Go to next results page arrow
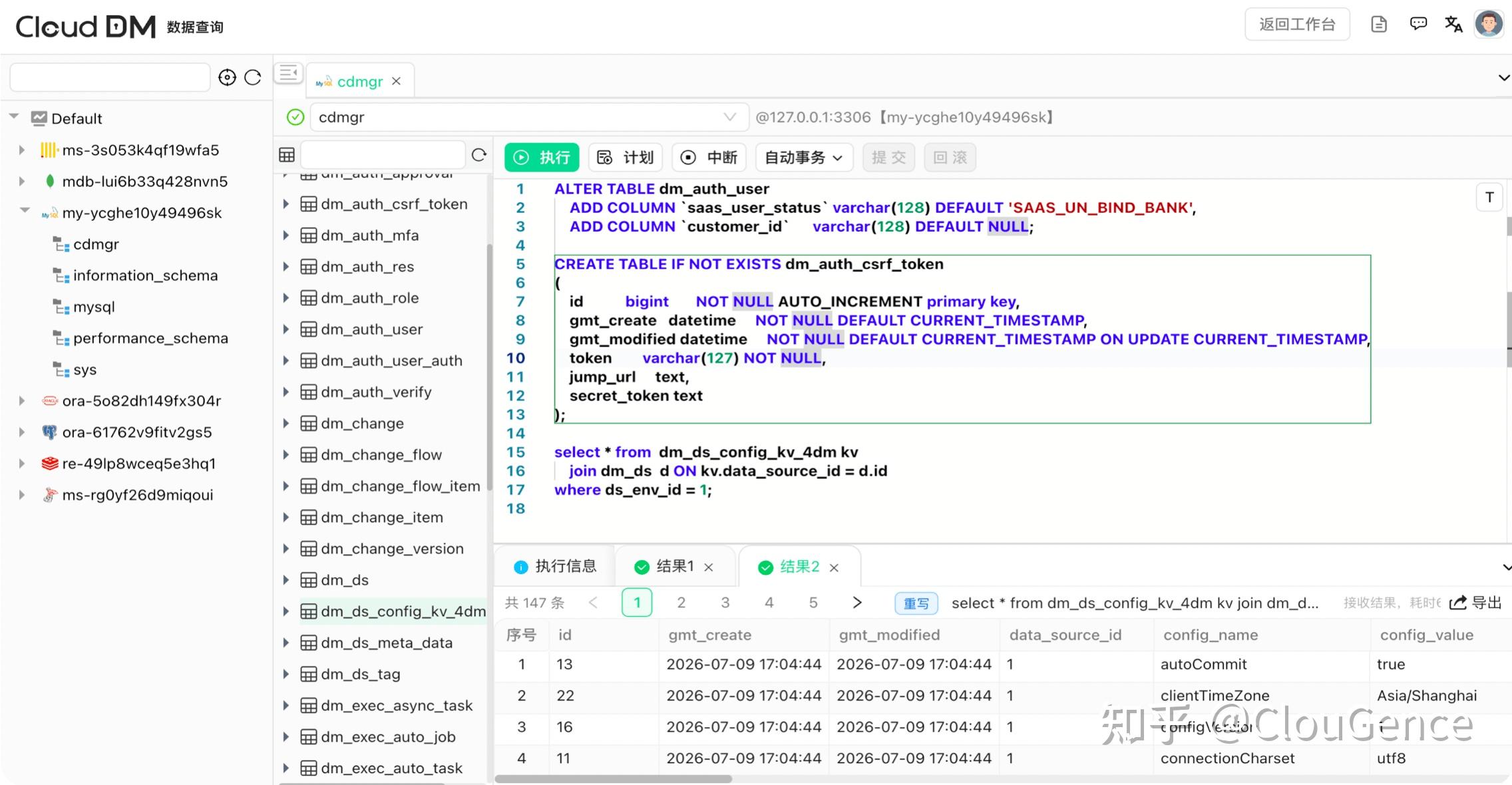Screen dimensions: 1512x785 point(857,603)
